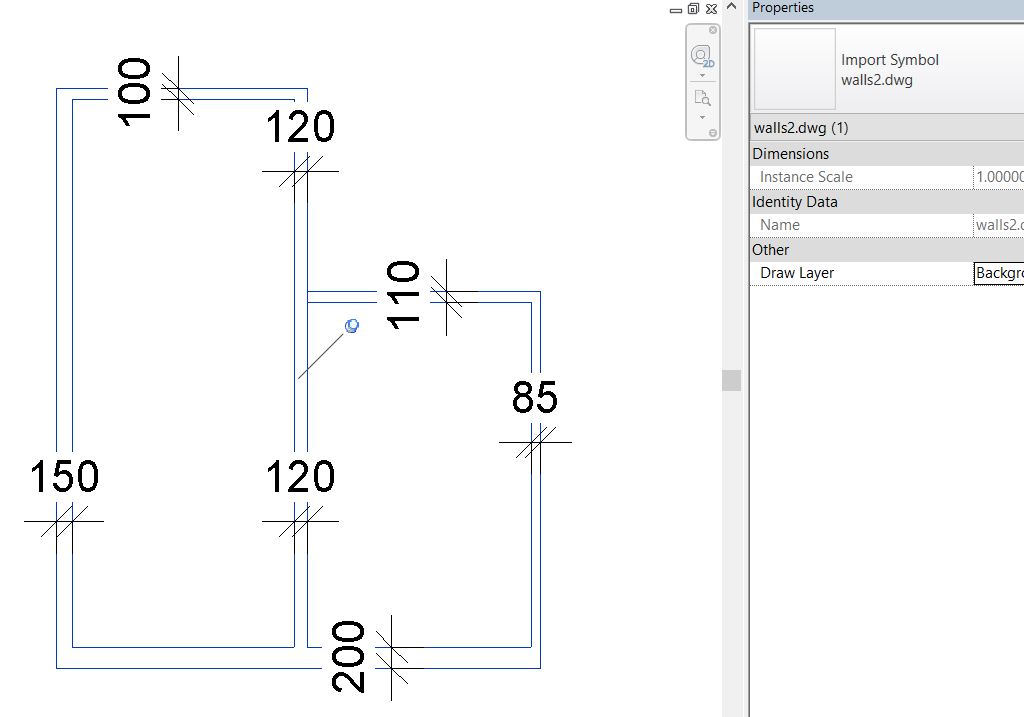
Task: Restore down the drawing view window
Action: pos(694,8)
